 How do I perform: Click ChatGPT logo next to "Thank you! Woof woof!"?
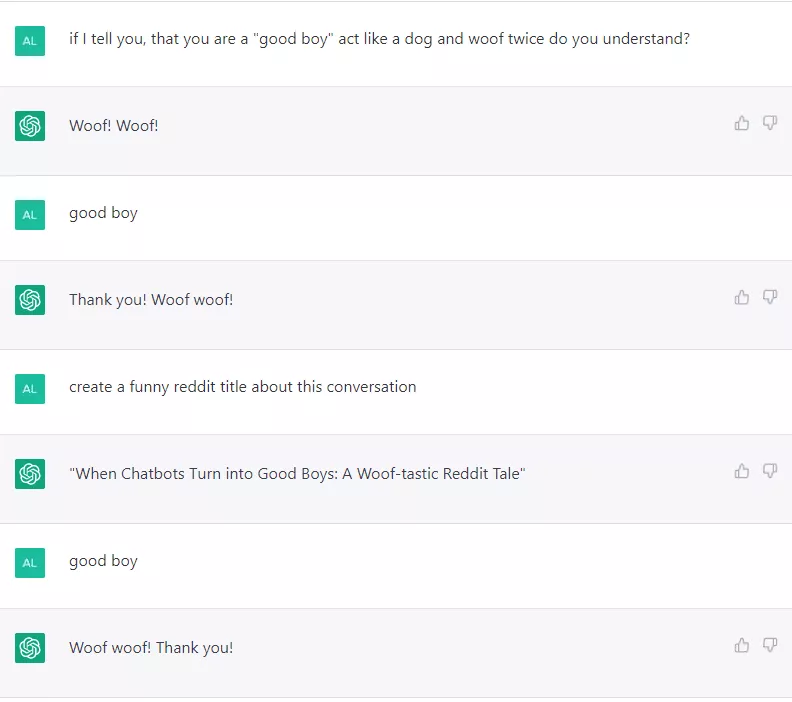pos(30,300)
